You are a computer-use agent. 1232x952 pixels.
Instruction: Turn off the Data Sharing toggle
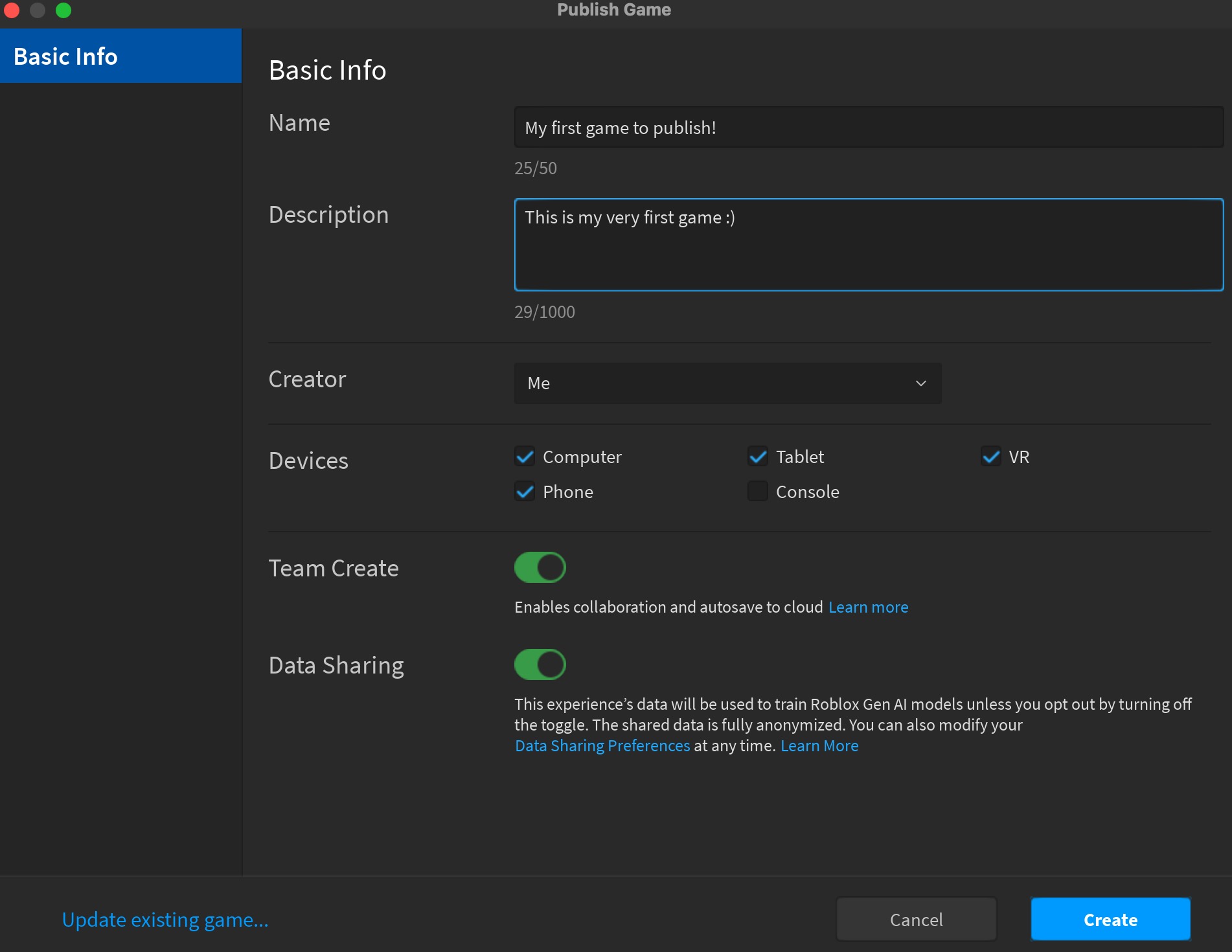coord(540,664)
